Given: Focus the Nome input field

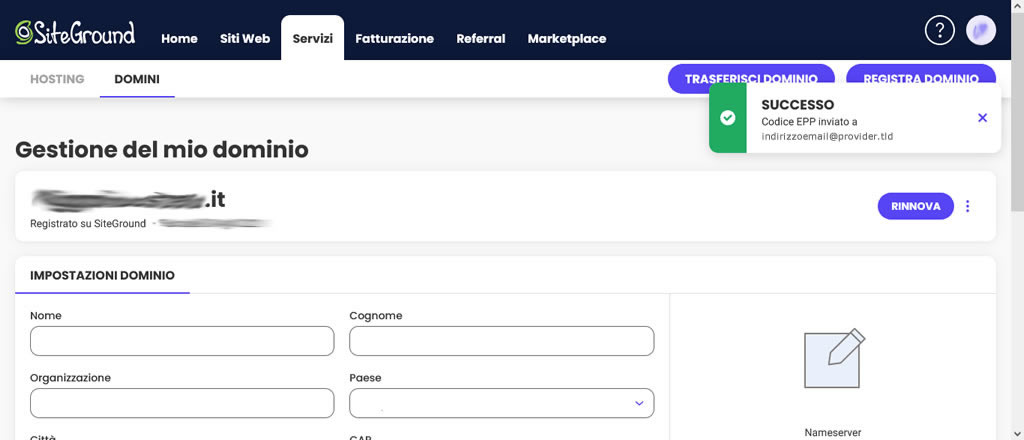Looking at the screenshot, I should click(x=182, y=341).
